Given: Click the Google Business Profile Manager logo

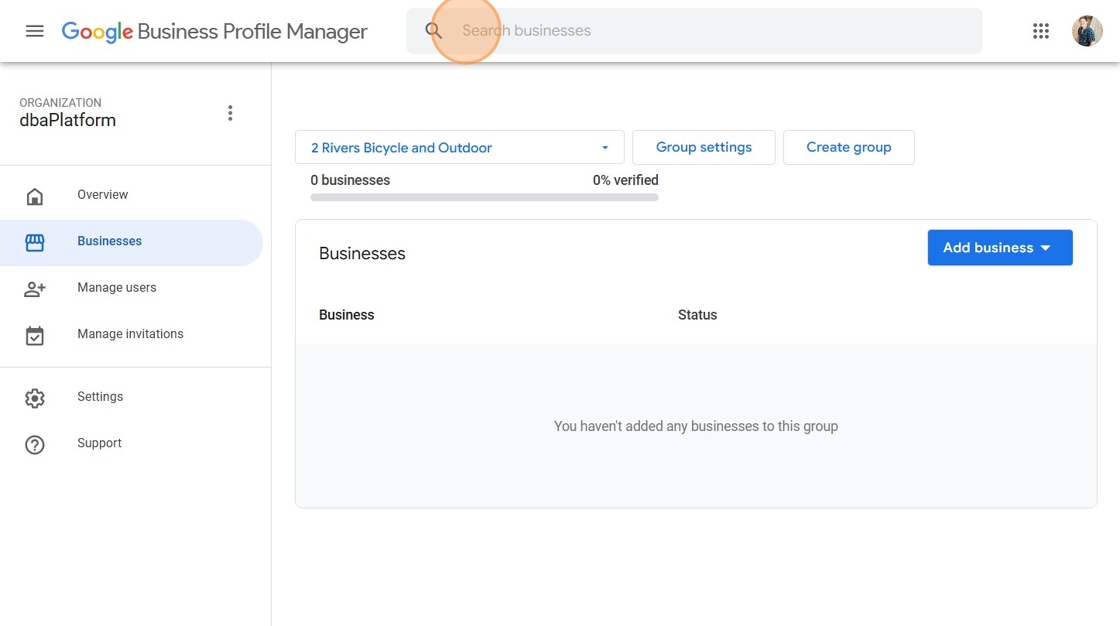Looking at the screenshot, I should pyautogui.click(x=214, y=31).
